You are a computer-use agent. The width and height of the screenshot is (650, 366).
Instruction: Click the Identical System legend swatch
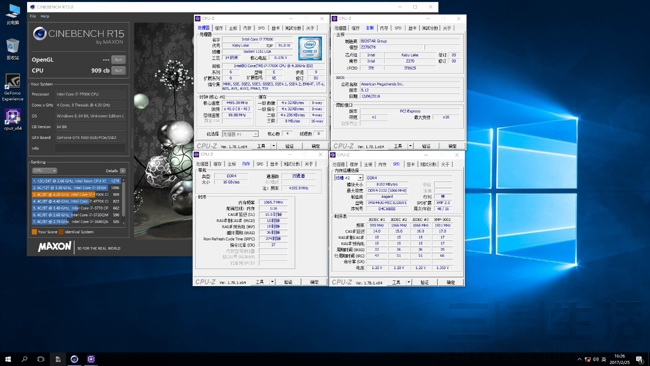tap(61, 232)
